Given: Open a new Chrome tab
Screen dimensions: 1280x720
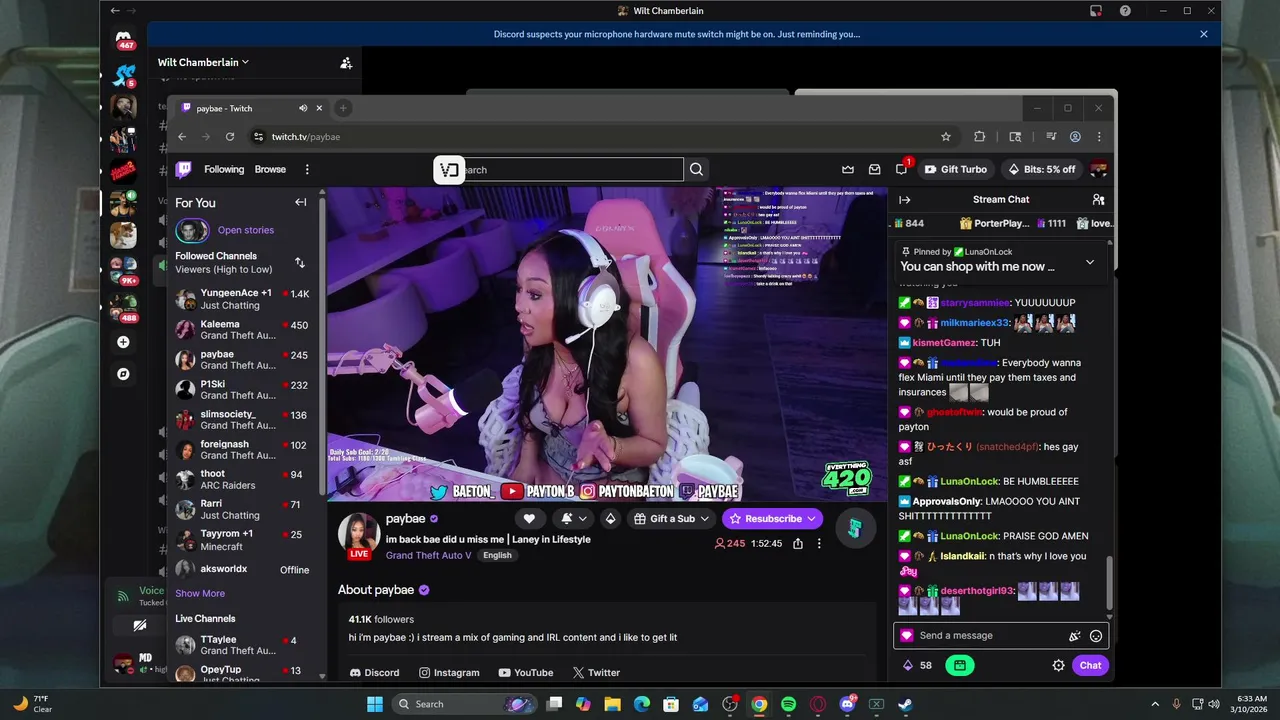Looking at the screenshot, I should pos(343,108).
